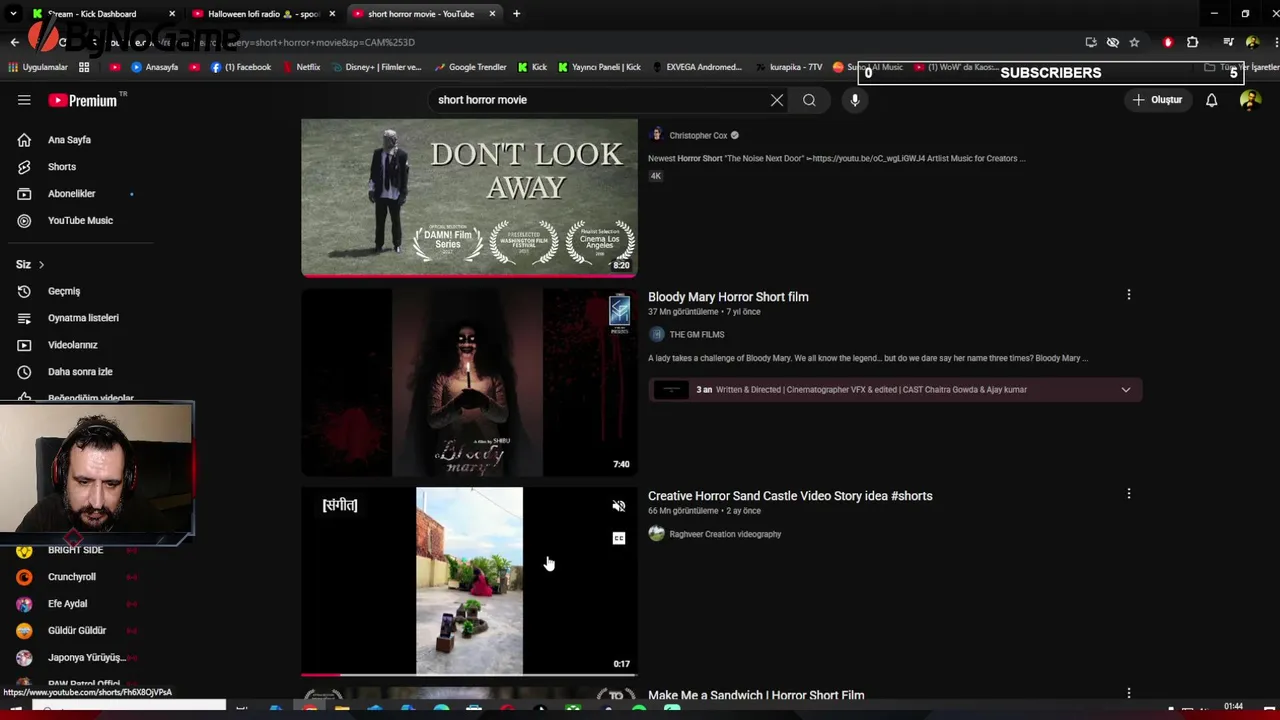
Task: Open the YouTube hamburger guide menu
Action: 24,100
